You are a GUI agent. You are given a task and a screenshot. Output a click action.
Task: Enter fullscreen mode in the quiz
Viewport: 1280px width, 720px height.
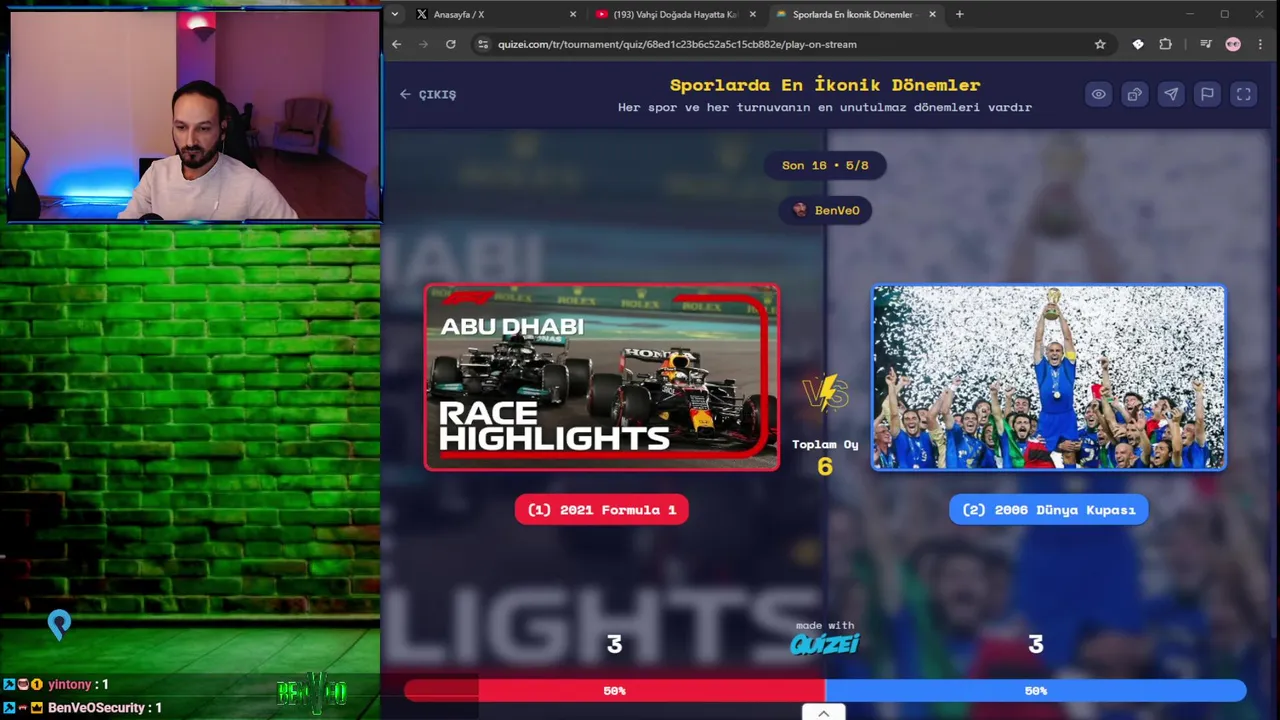(1243, 94)
